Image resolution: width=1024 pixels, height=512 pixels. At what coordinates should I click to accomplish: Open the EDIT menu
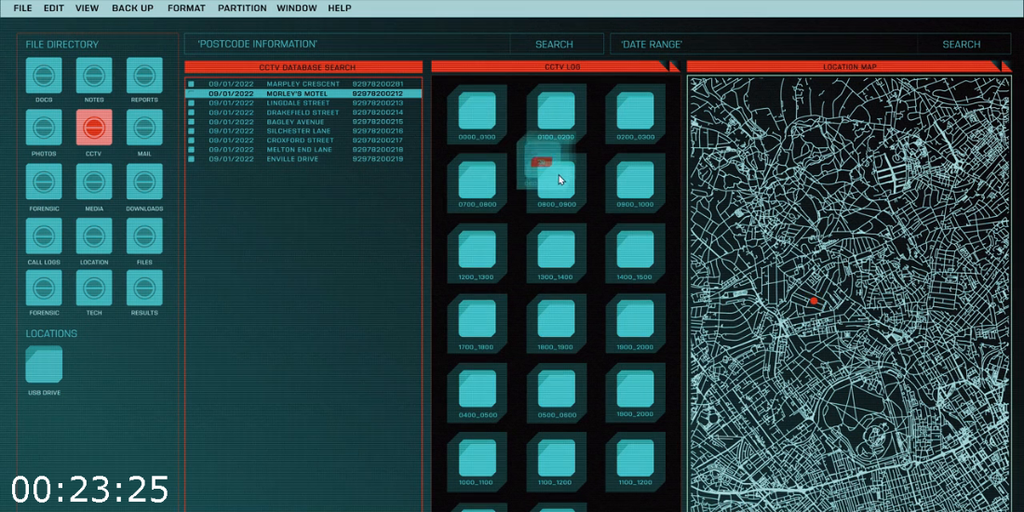tap(54, 8)
